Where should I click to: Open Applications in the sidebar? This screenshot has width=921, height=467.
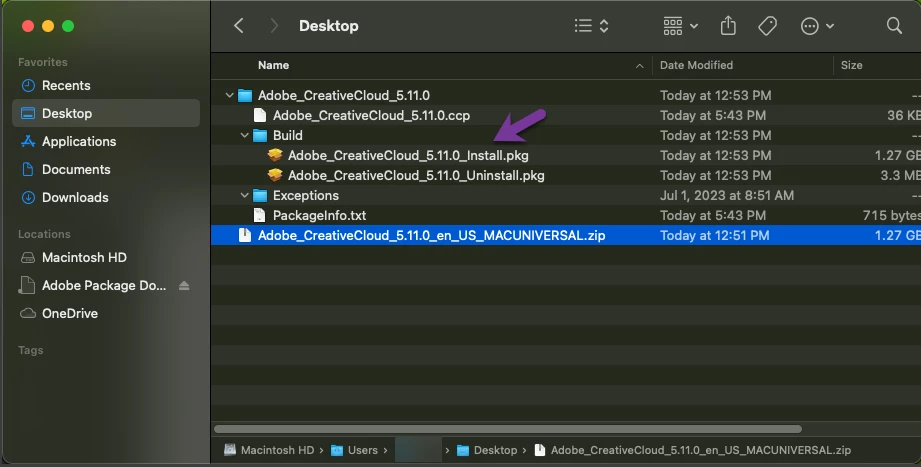106,142
